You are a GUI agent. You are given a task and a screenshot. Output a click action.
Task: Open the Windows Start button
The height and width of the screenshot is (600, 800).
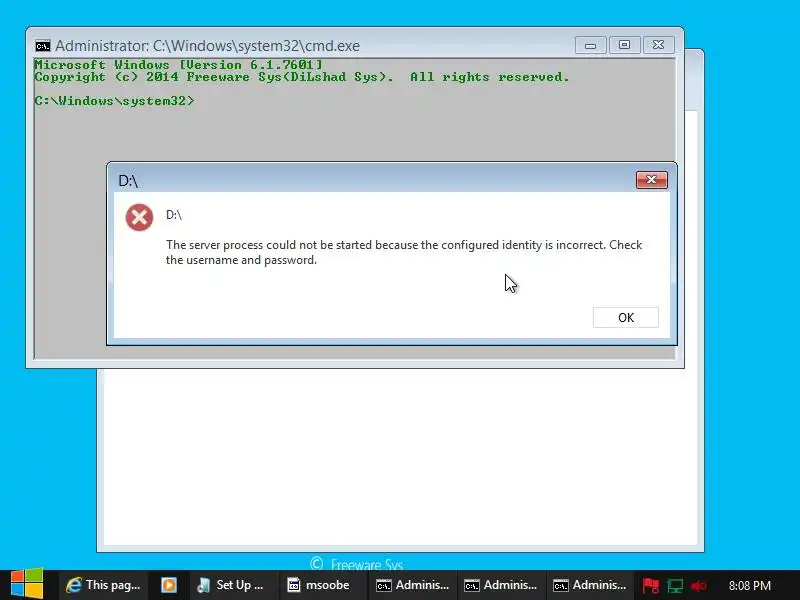[x=27, y=584]
